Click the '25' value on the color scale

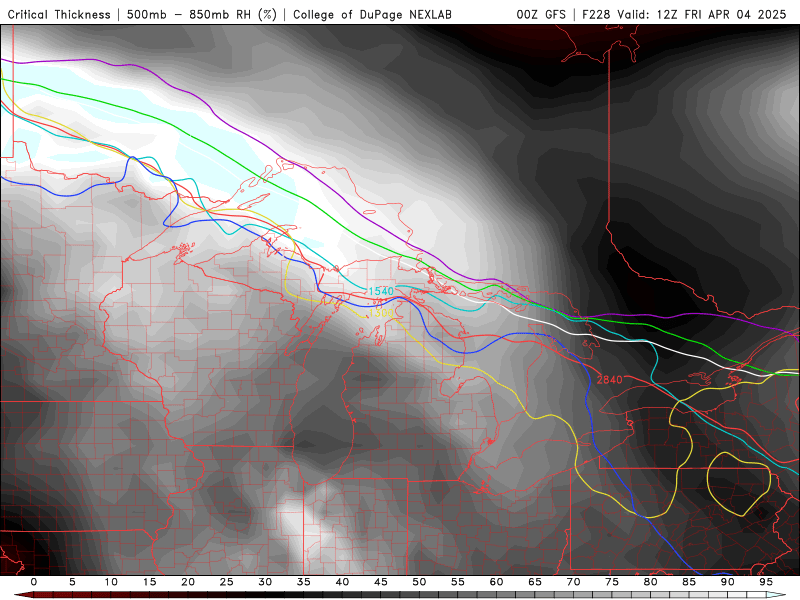(x=226, y=582)
